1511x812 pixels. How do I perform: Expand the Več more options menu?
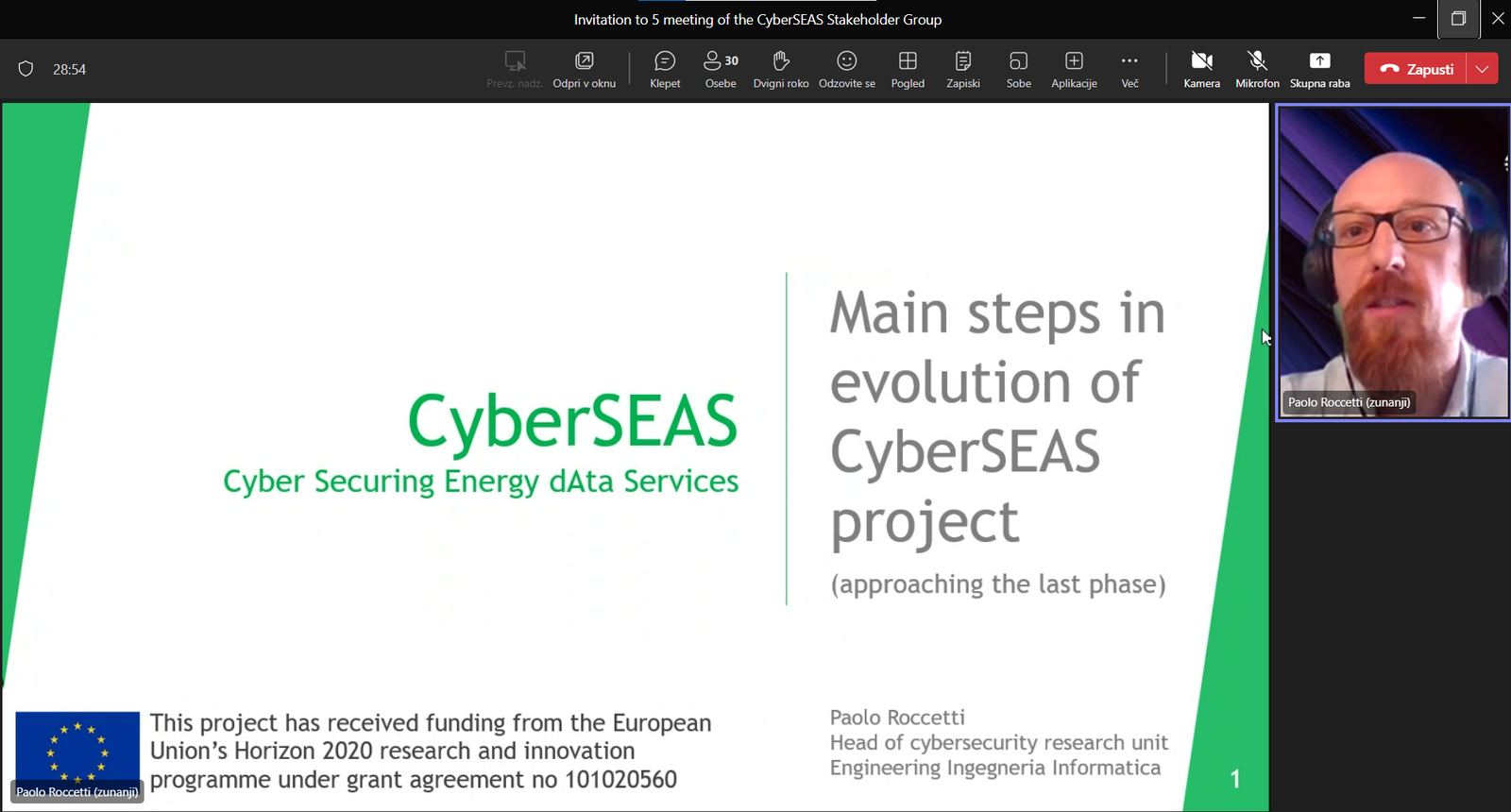click(1129, 70)
